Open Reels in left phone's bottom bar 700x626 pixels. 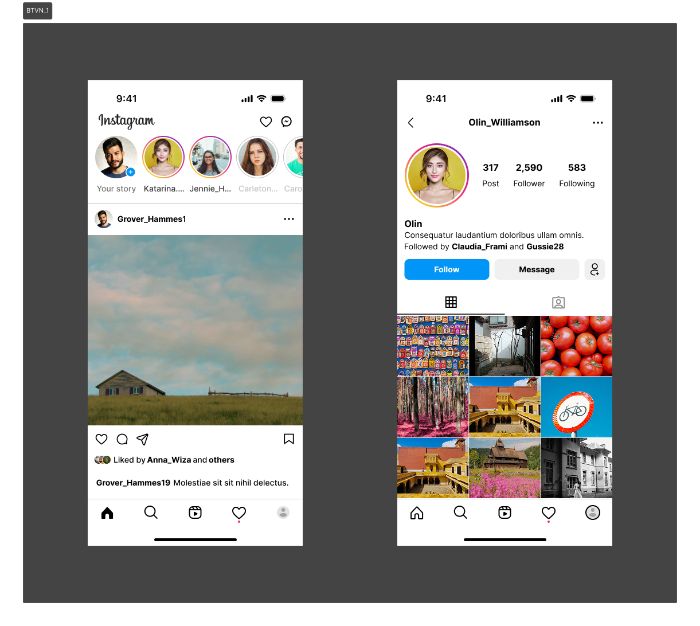[x=195, y=512]
